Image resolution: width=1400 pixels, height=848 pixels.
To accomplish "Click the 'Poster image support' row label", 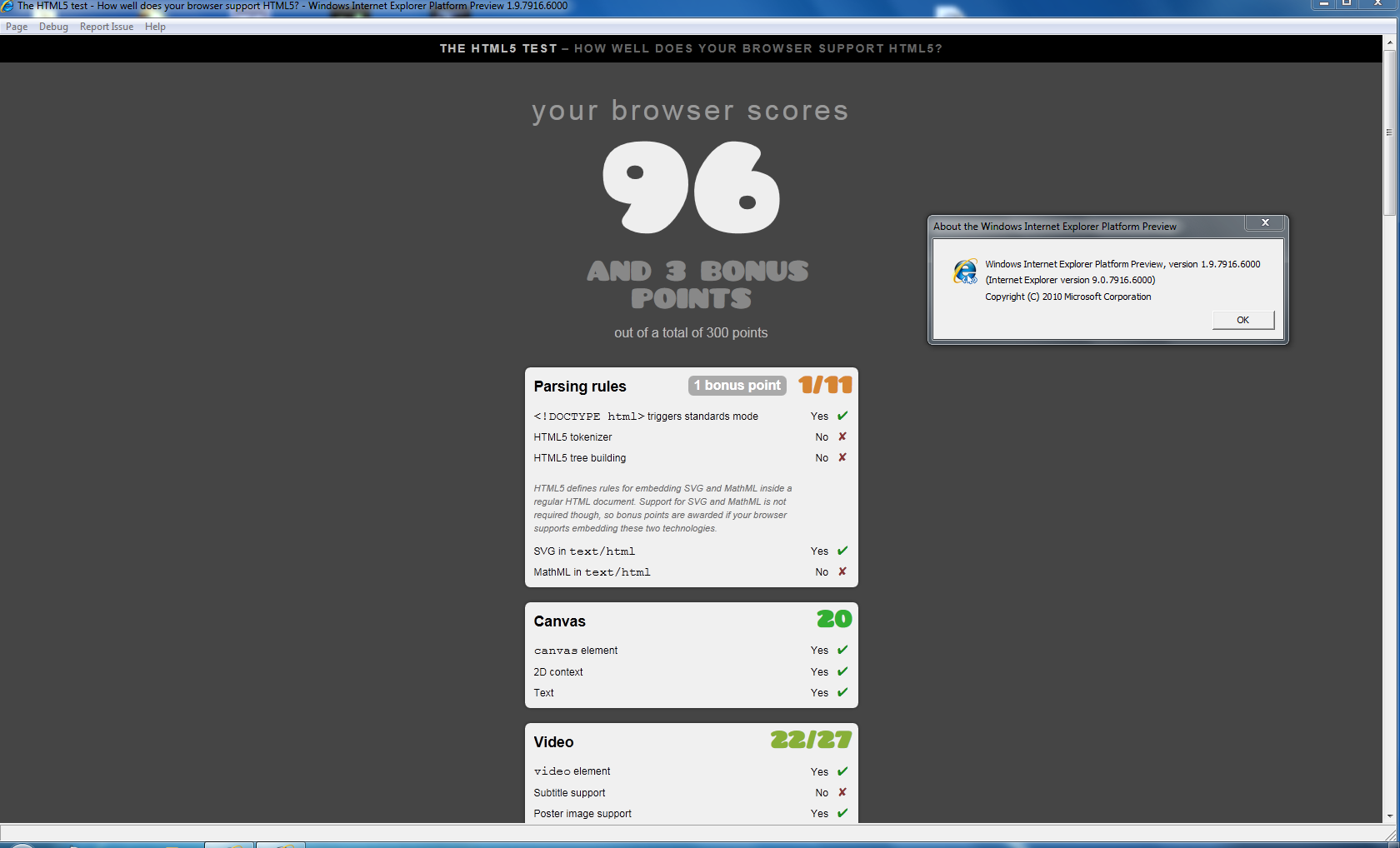I will [x=582, y=814].
